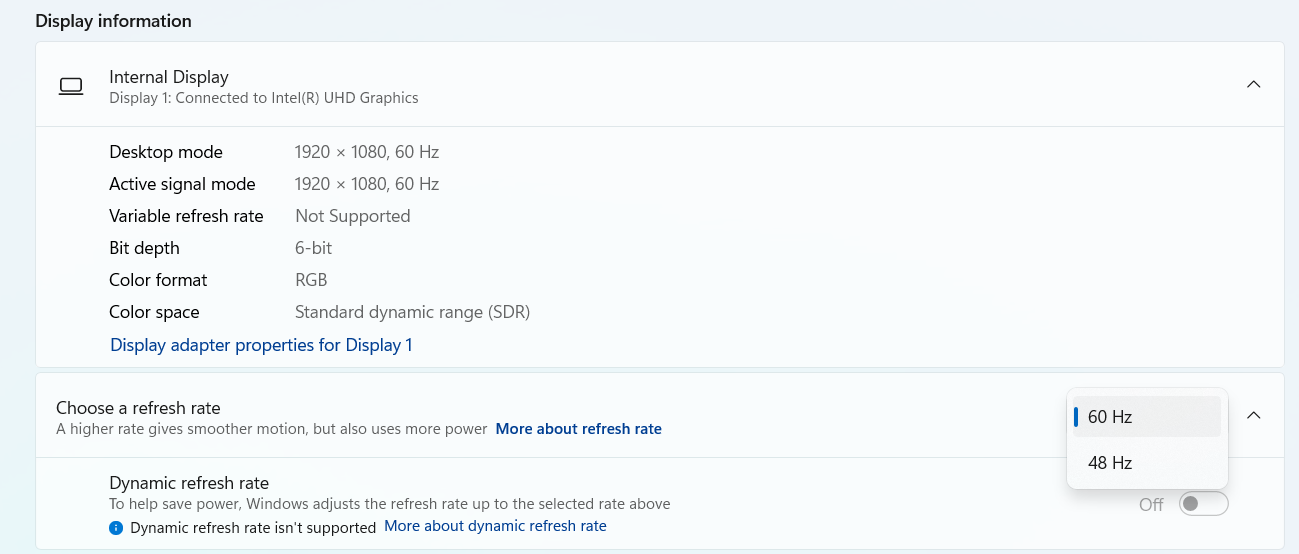Click the Off label next to toggle
Viewport: 1299px width, 554px height.
1151,505
